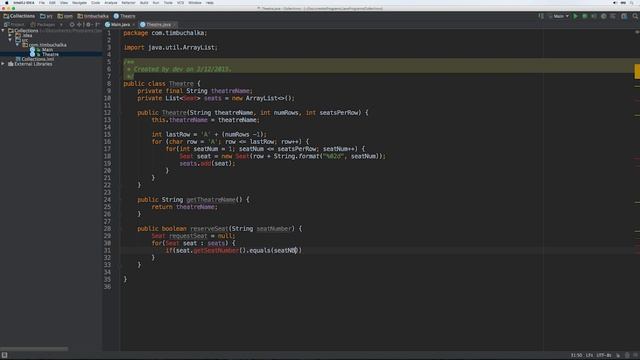Open the project view dropdown arrow beside Packages
The image size is (640, 360).
(61, 24)
